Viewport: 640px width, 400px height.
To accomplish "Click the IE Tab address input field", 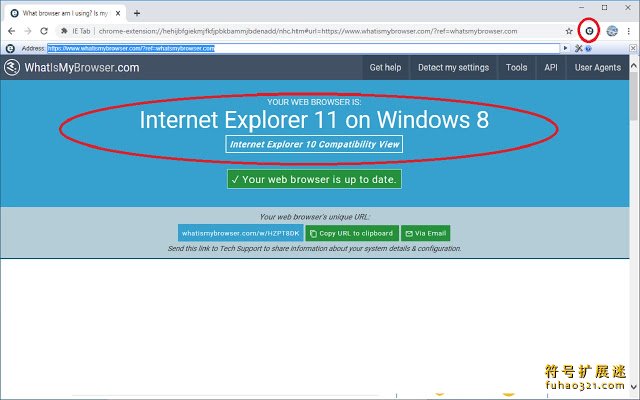I will point(303,49).
